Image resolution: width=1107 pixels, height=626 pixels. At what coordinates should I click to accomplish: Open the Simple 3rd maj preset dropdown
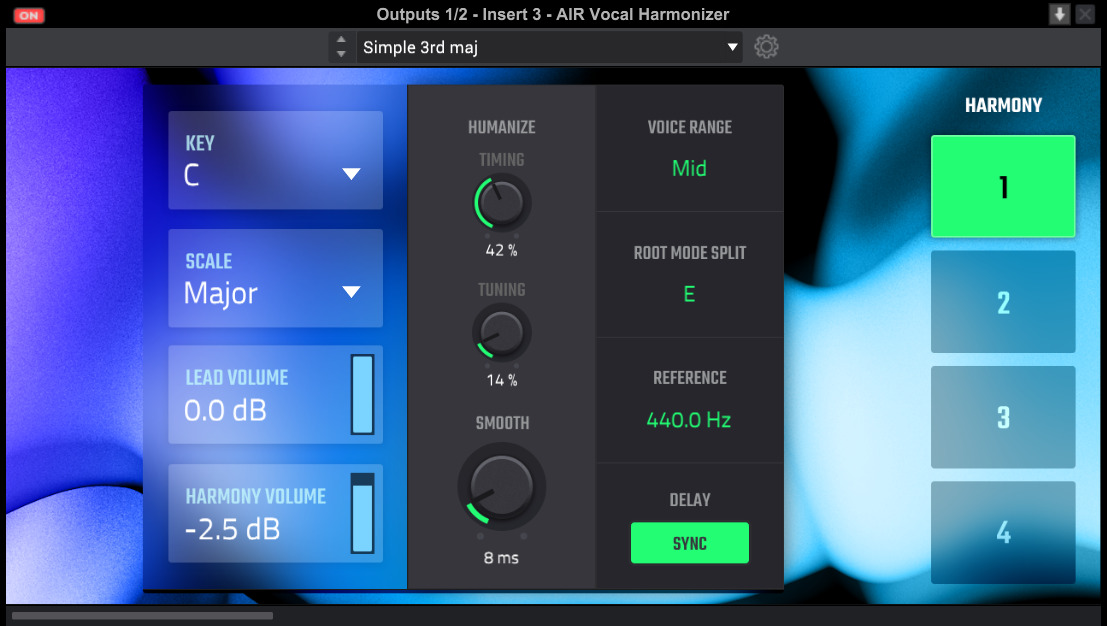[549, 47]
